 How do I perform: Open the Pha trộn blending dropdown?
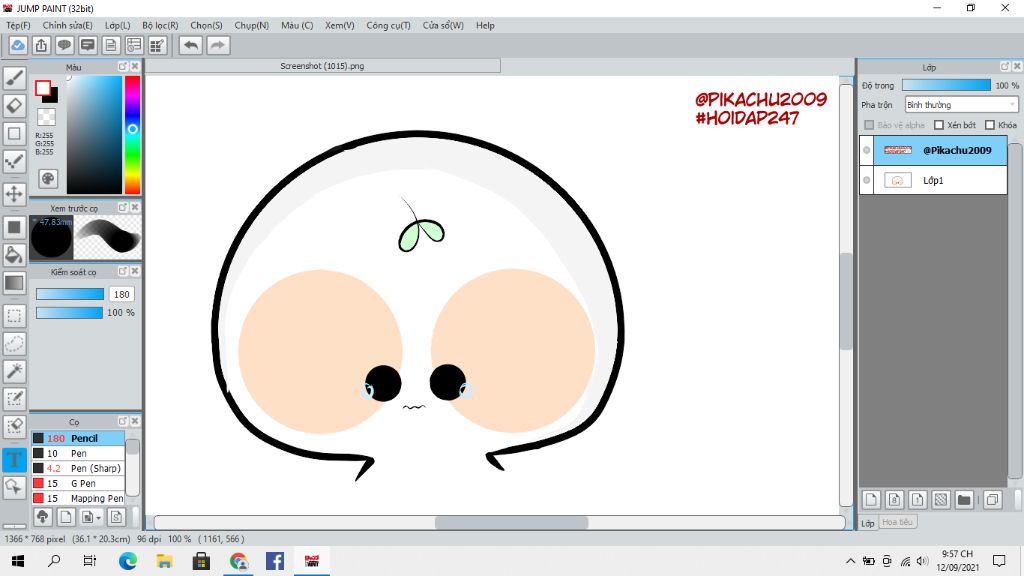tap(961, 104)
